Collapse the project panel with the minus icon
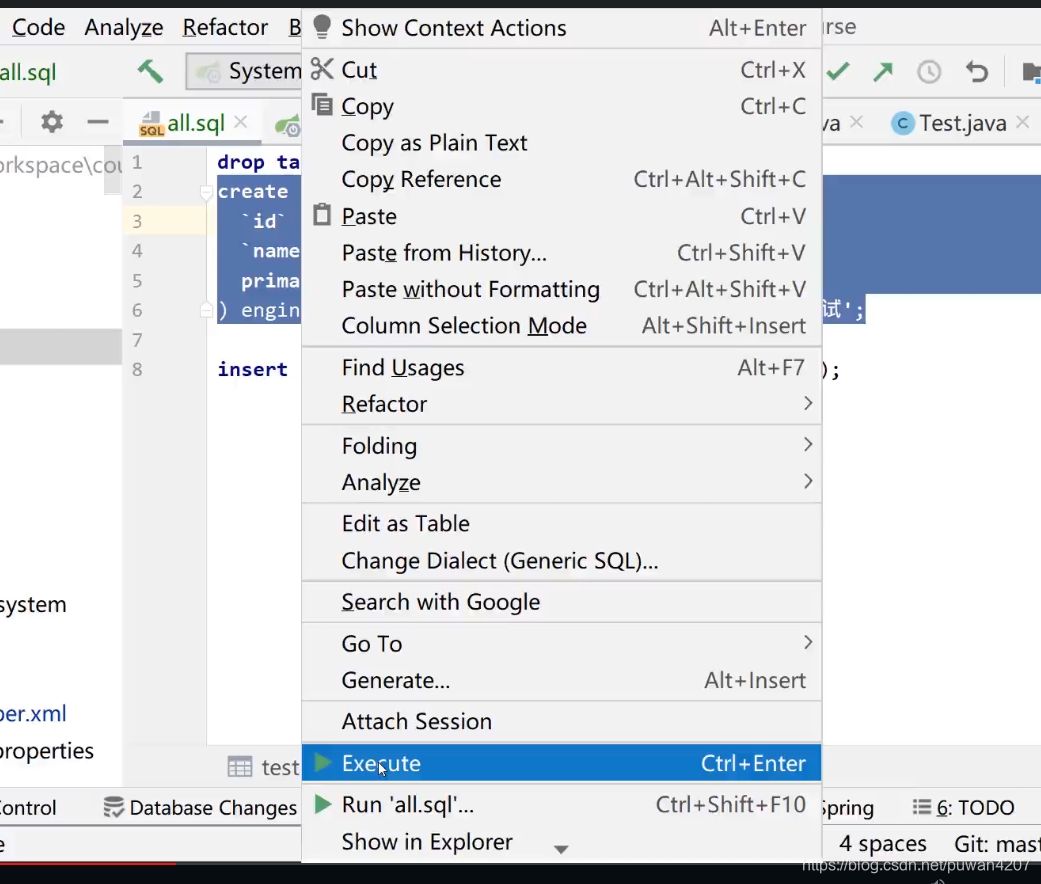1041x884 pixels. point(98,121)
